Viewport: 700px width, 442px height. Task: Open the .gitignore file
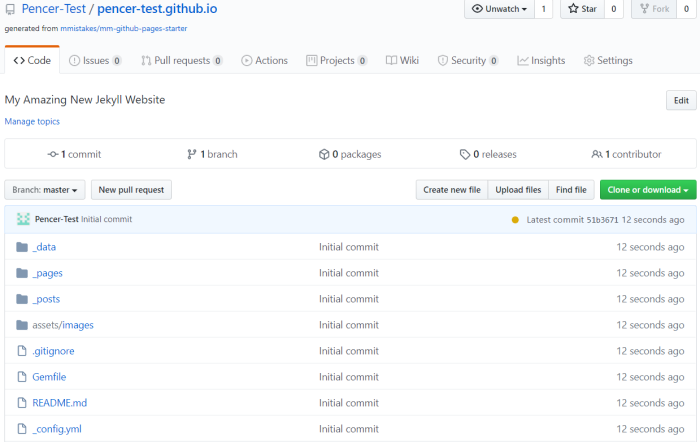(x=53, y=351)
